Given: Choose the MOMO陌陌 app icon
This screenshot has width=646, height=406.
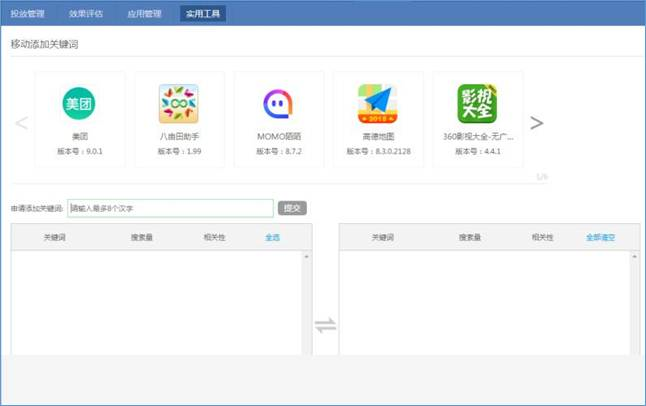Looking at the screenshot, I should pyautogui.click(x=278, y=104).
